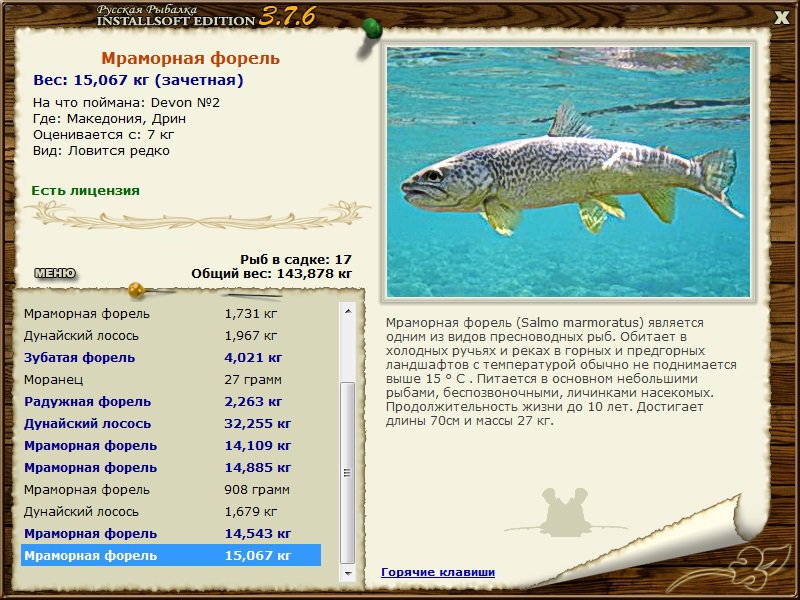Click the Мраморная форель title heading
This screenshot has width=800, height=600.
click(x=190, y=58)
